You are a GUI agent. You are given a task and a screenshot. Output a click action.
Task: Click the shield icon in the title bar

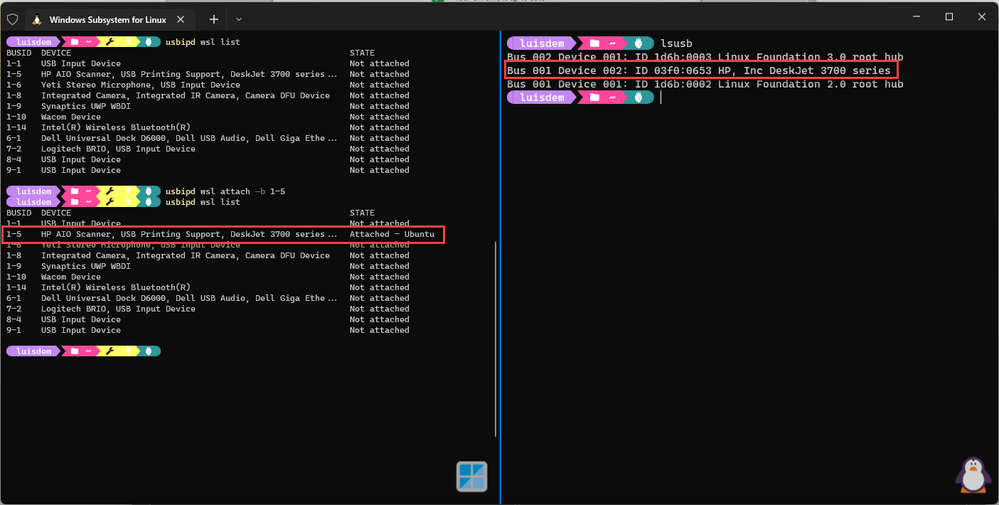coord(12,19)
